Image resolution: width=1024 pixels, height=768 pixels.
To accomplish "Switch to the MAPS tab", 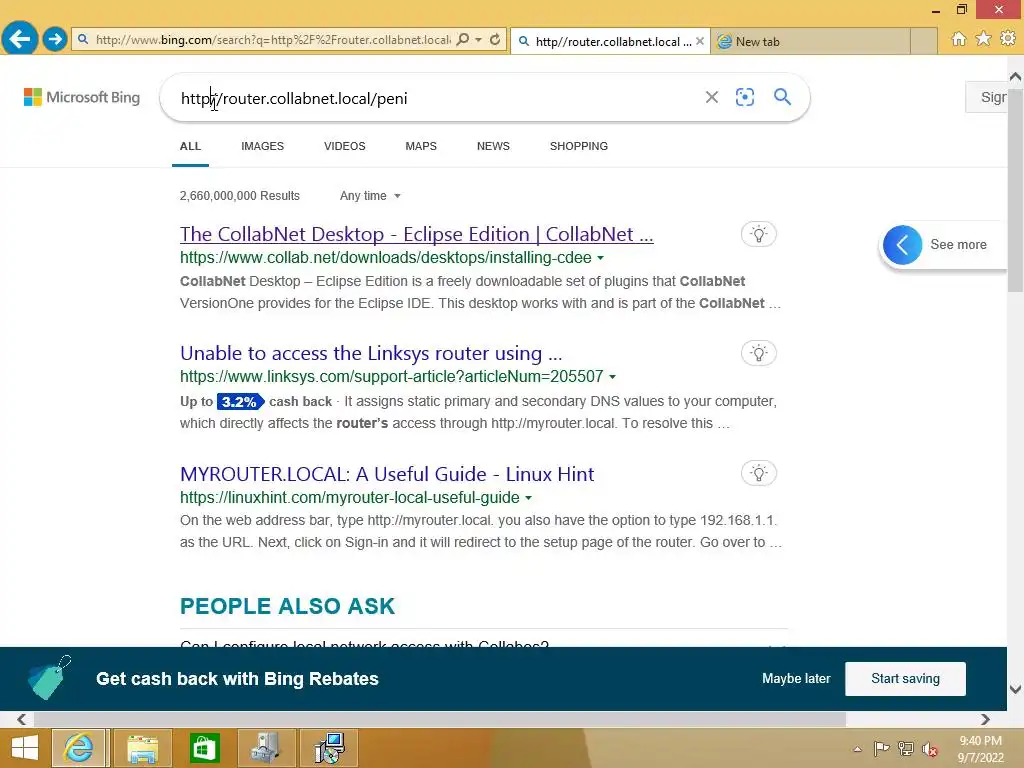I will (x=421, y=146).
